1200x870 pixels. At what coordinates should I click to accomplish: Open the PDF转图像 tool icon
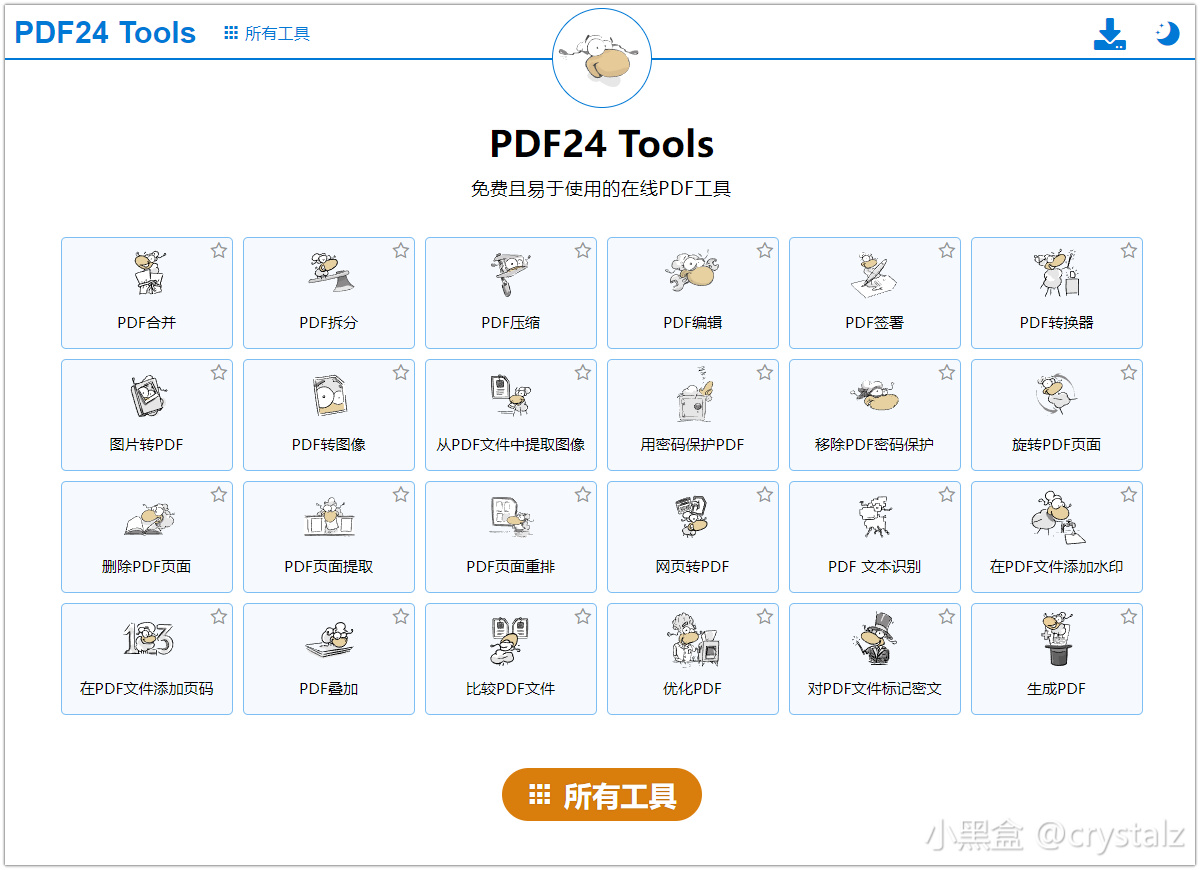pos(329,396)
